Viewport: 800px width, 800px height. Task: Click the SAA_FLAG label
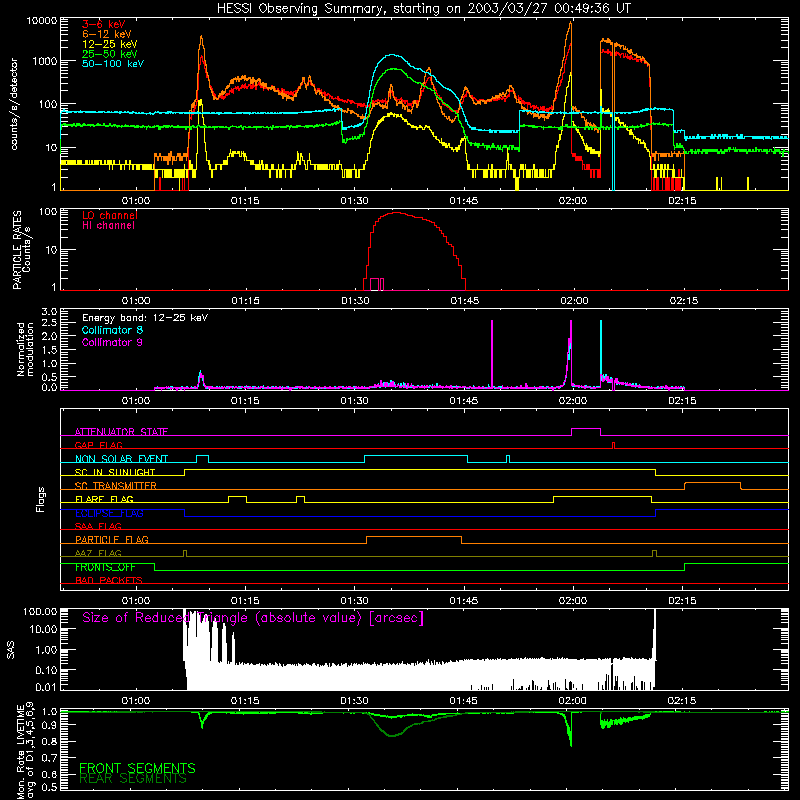(x=98, y=526)
